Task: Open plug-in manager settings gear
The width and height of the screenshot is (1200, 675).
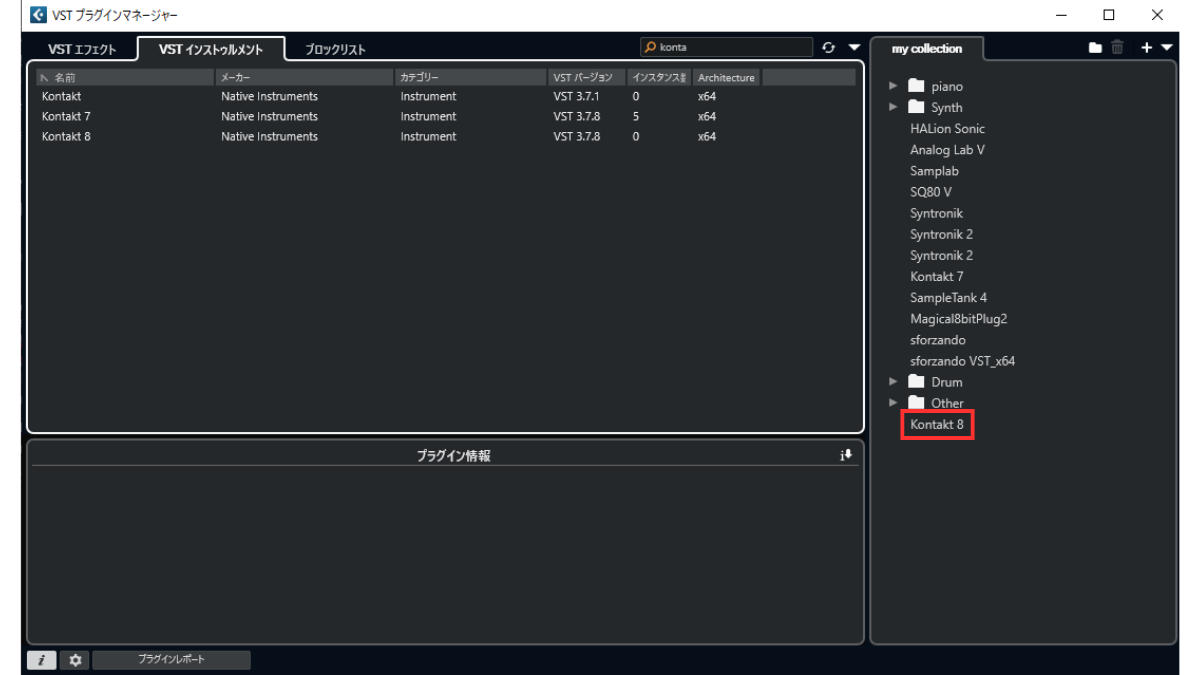Action: [x=74, y=660]
